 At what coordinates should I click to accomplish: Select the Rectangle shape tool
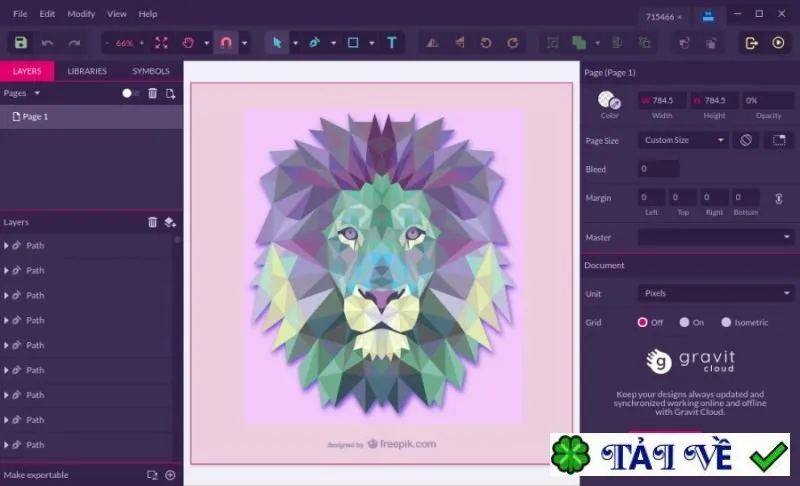tap(353, 43)
